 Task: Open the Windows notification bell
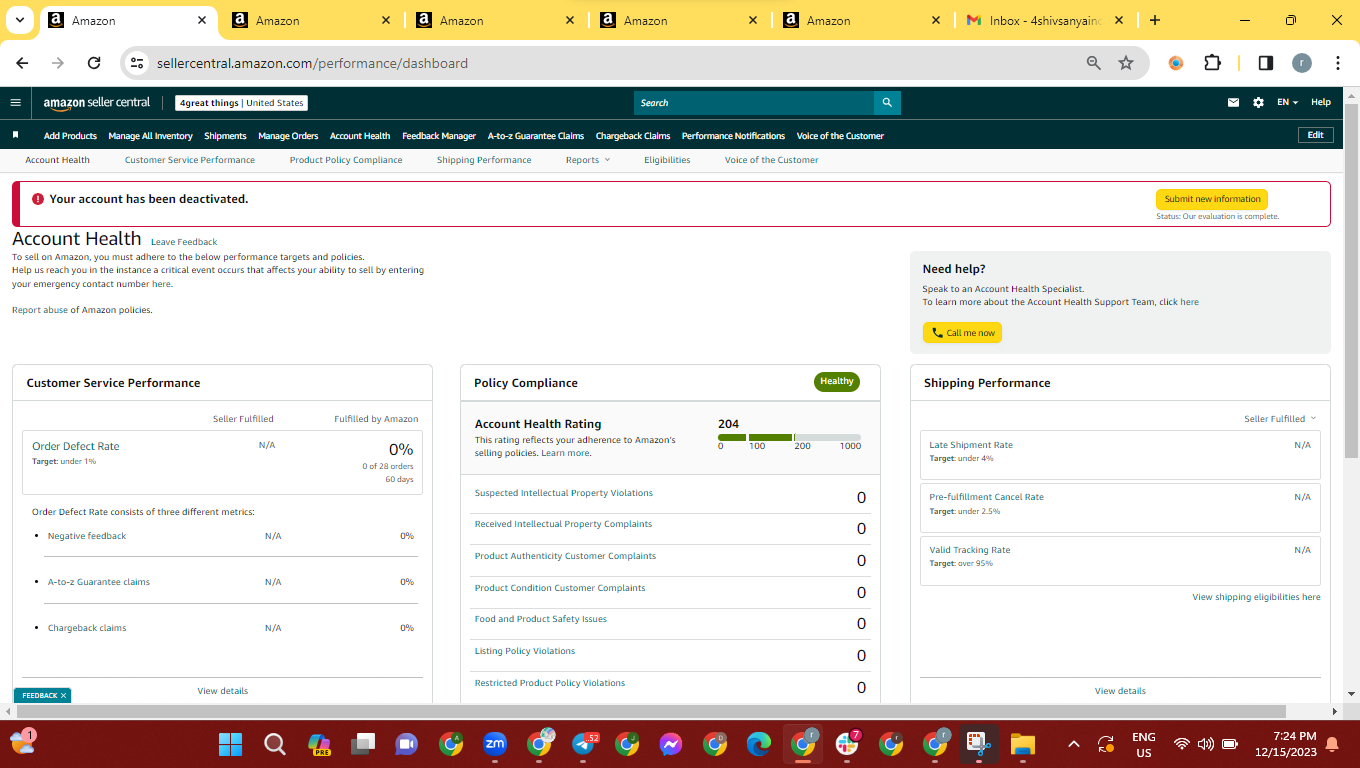tap(1331, 744)
